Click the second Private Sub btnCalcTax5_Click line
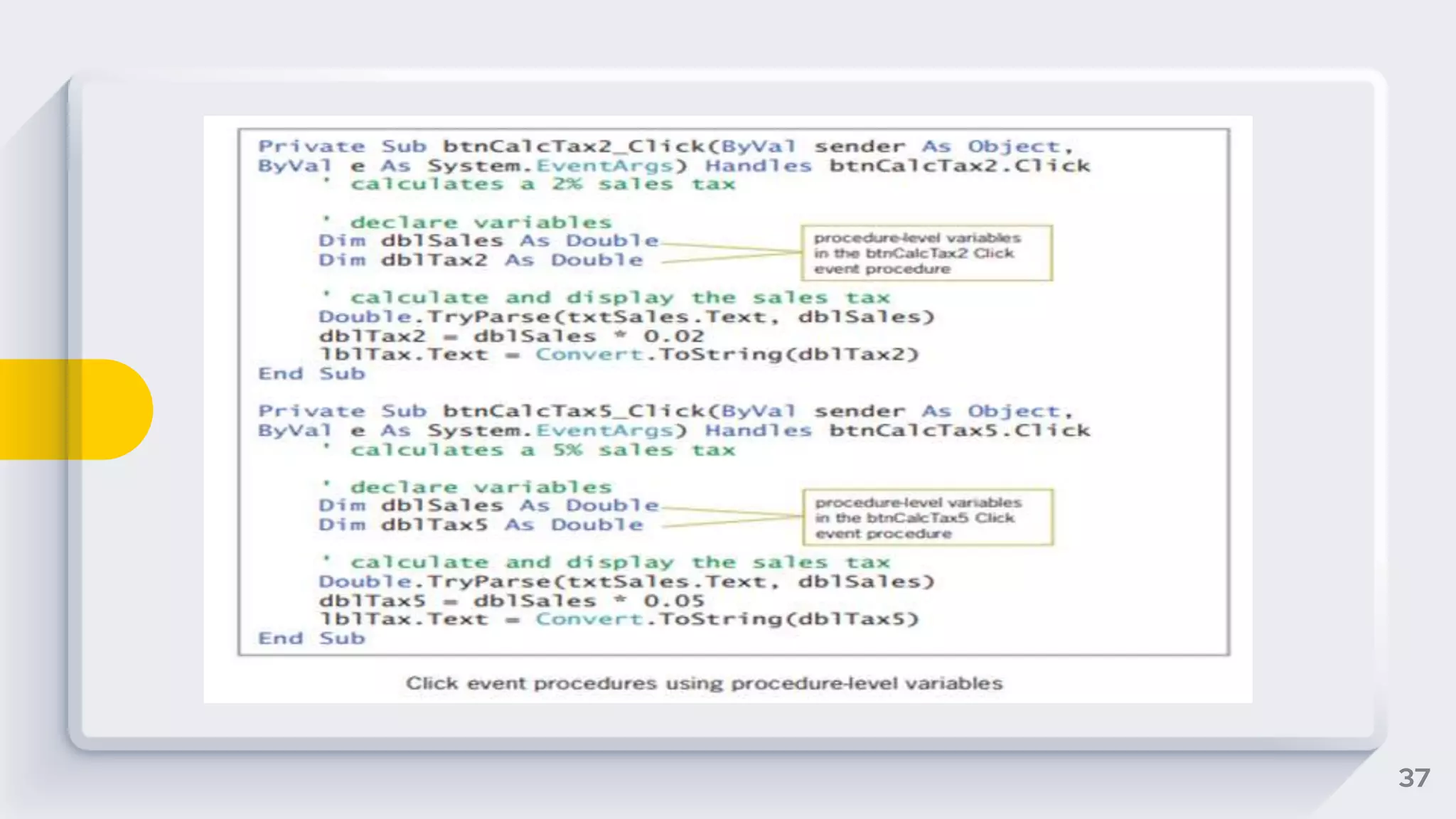The image size is (1456, 819). (665, 411)
